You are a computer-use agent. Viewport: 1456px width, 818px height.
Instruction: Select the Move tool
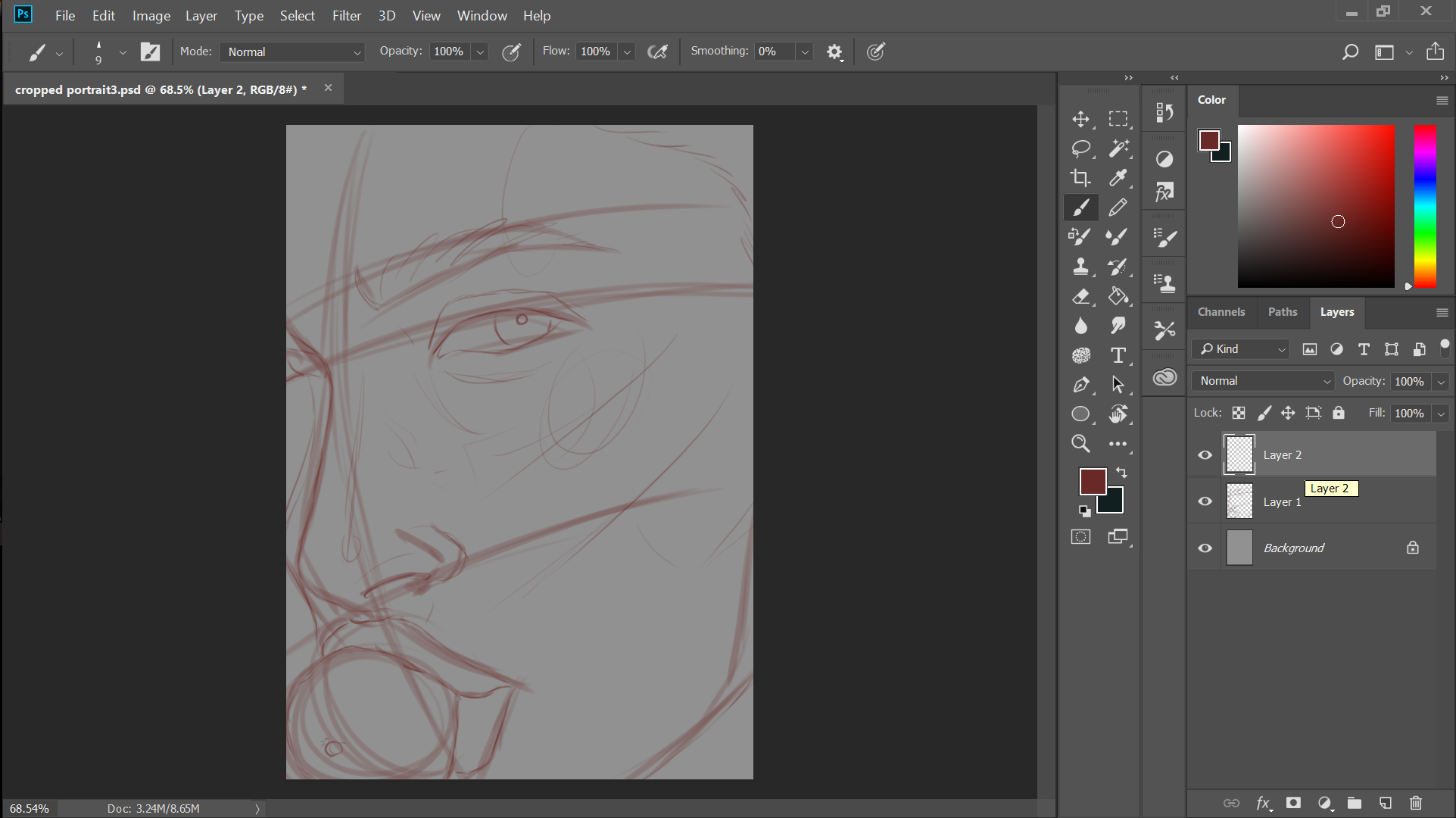coord(1080,119)
